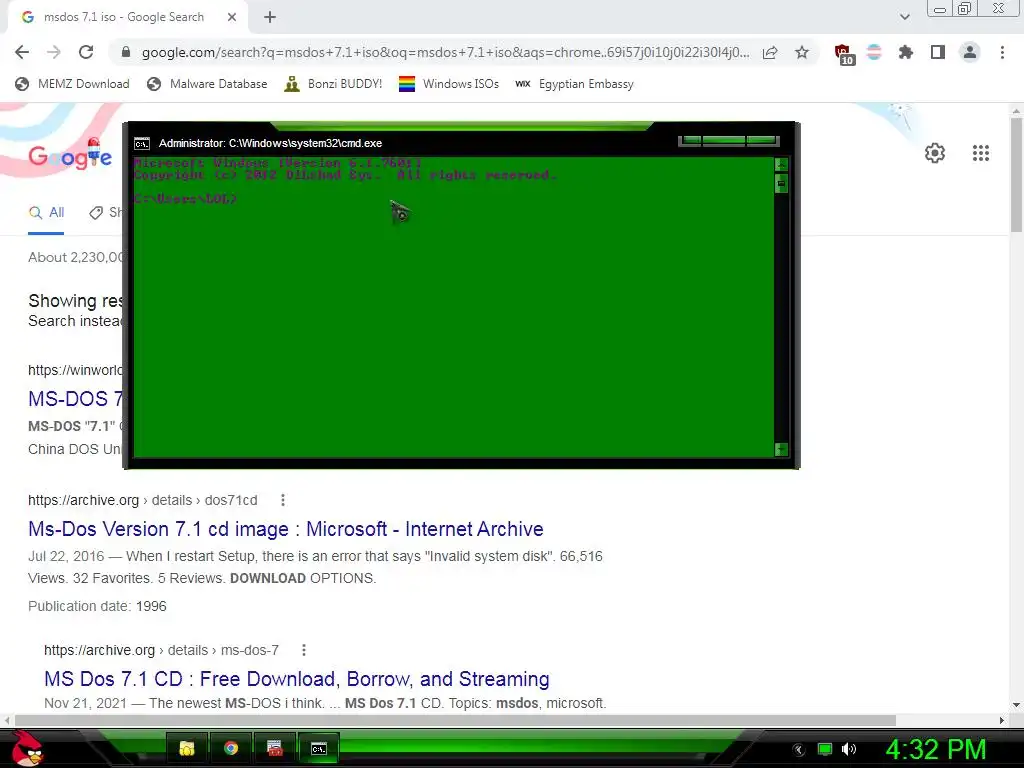
Task: Click the Chrome vertical page scrollbar thumb
Action: point(1016,174)
